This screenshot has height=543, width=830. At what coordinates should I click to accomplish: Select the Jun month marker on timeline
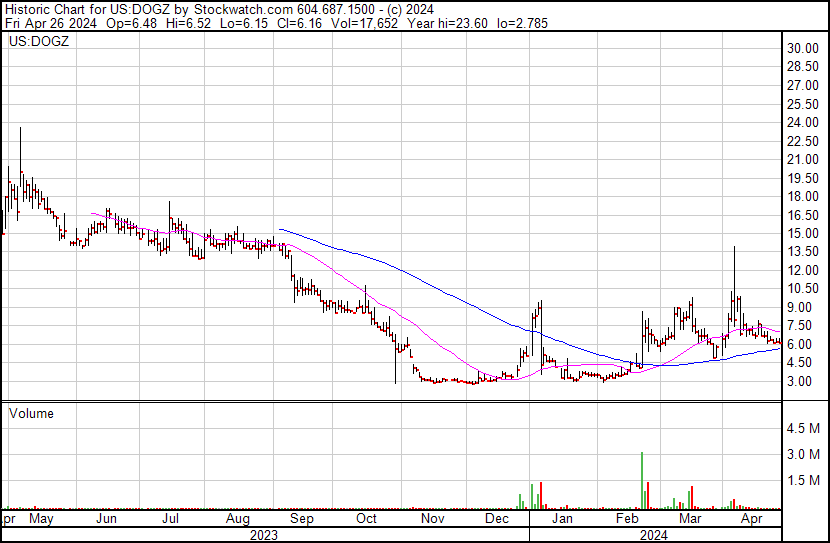[x=106, y=519]
